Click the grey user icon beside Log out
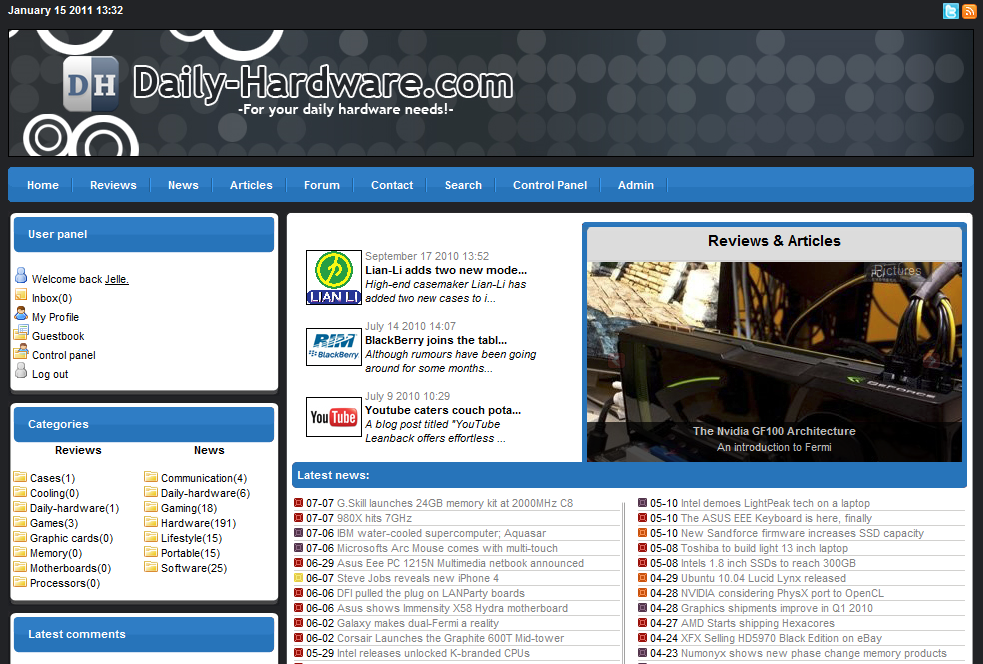Screen dimensions: 983x664 pyautogui.click(x=21, y=371)
